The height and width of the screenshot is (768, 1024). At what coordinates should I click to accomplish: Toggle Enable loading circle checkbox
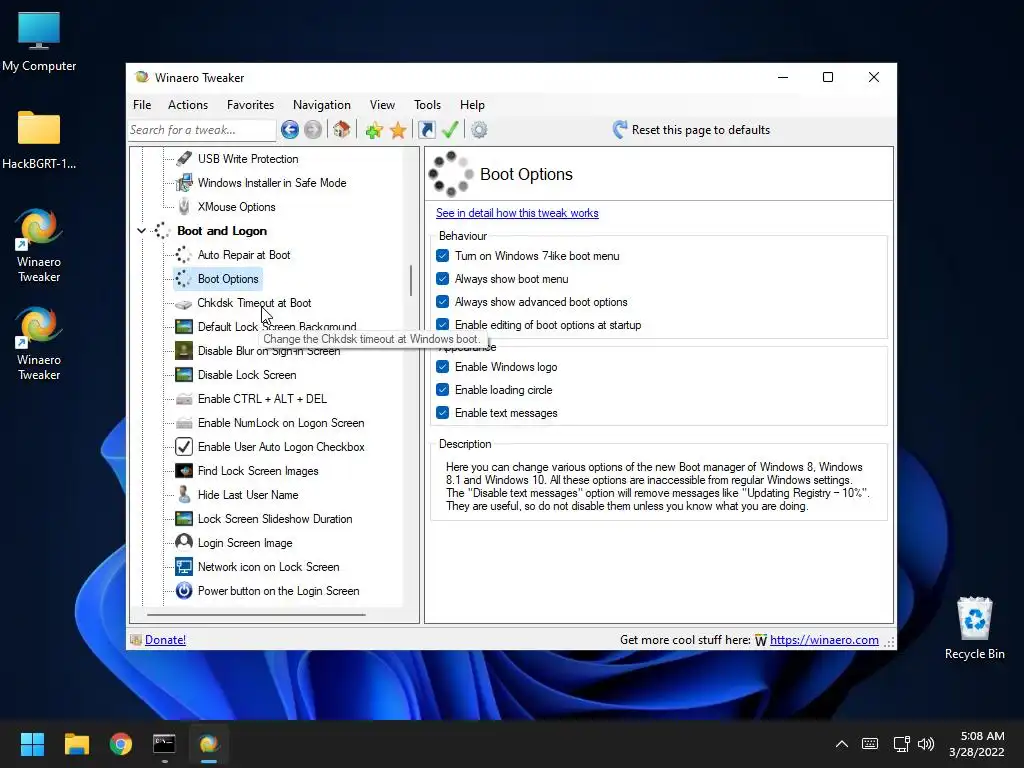tap(443, 390)
